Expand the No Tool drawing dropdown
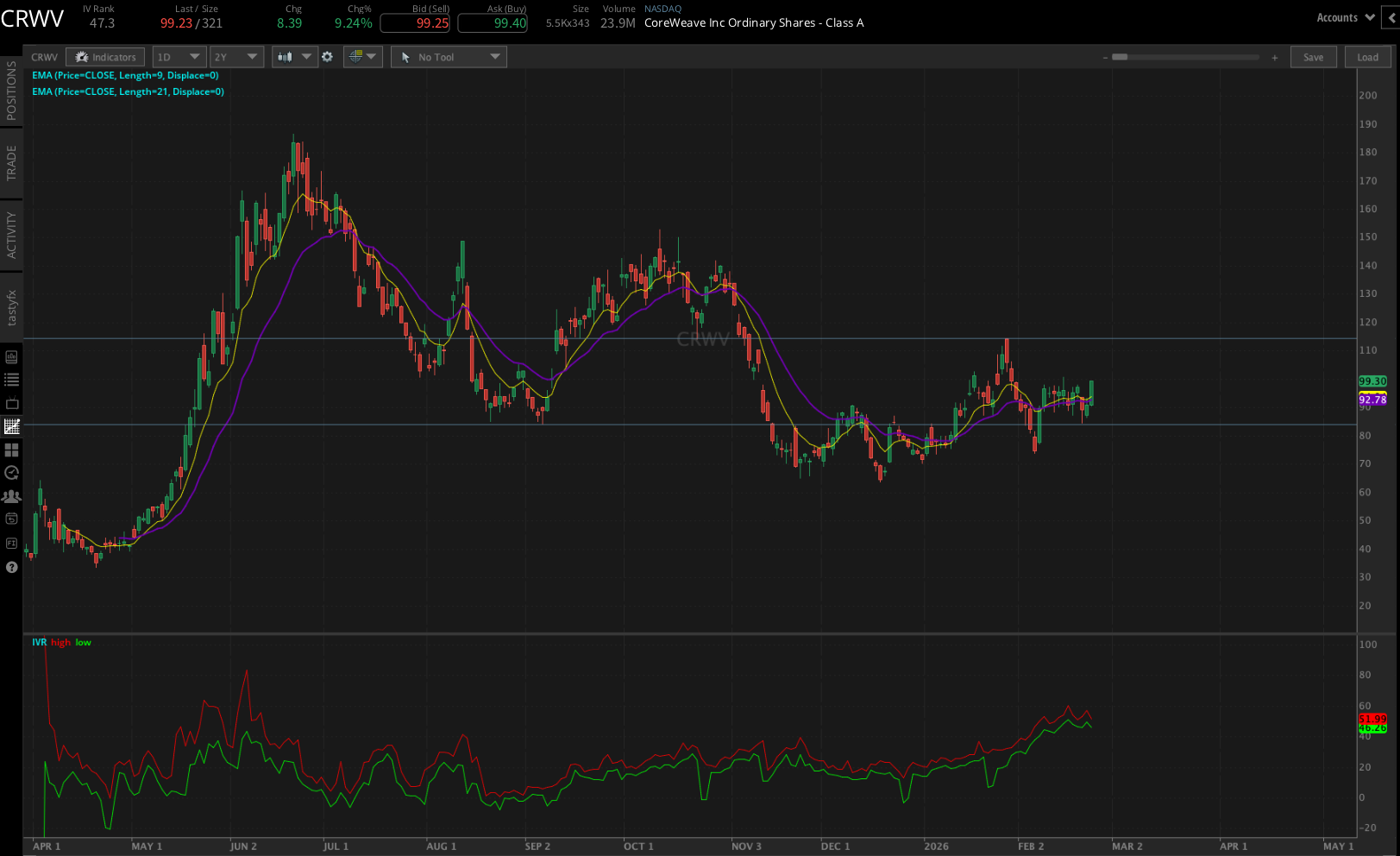Image resolution: width=1400 pixels, height=856 pixels. 449,57
